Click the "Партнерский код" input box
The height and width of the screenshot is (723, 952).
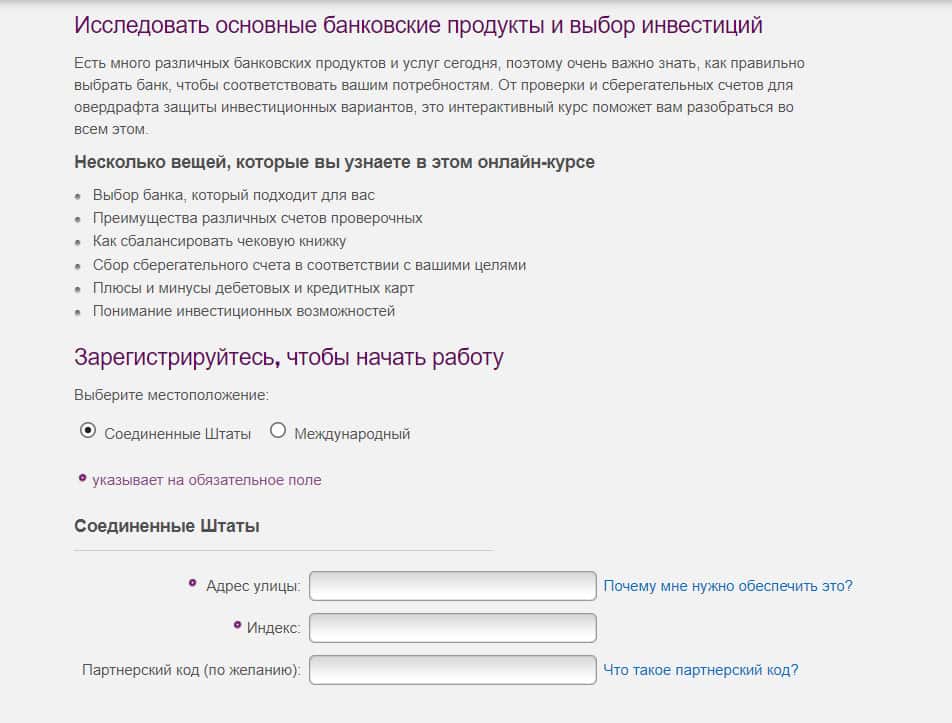tap(452, 670)
